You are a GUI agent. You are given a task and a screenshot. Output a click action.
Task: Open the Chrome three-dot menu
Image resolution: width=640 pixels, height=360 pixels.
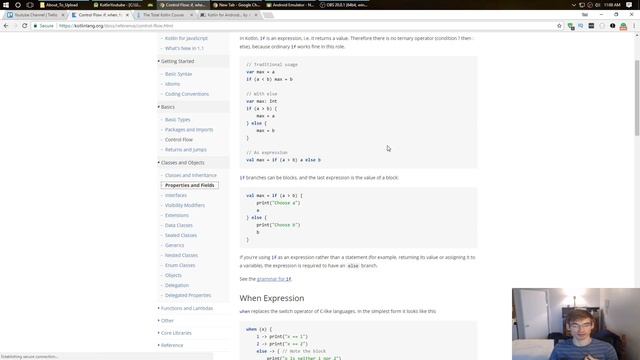[x=634, y=26]
